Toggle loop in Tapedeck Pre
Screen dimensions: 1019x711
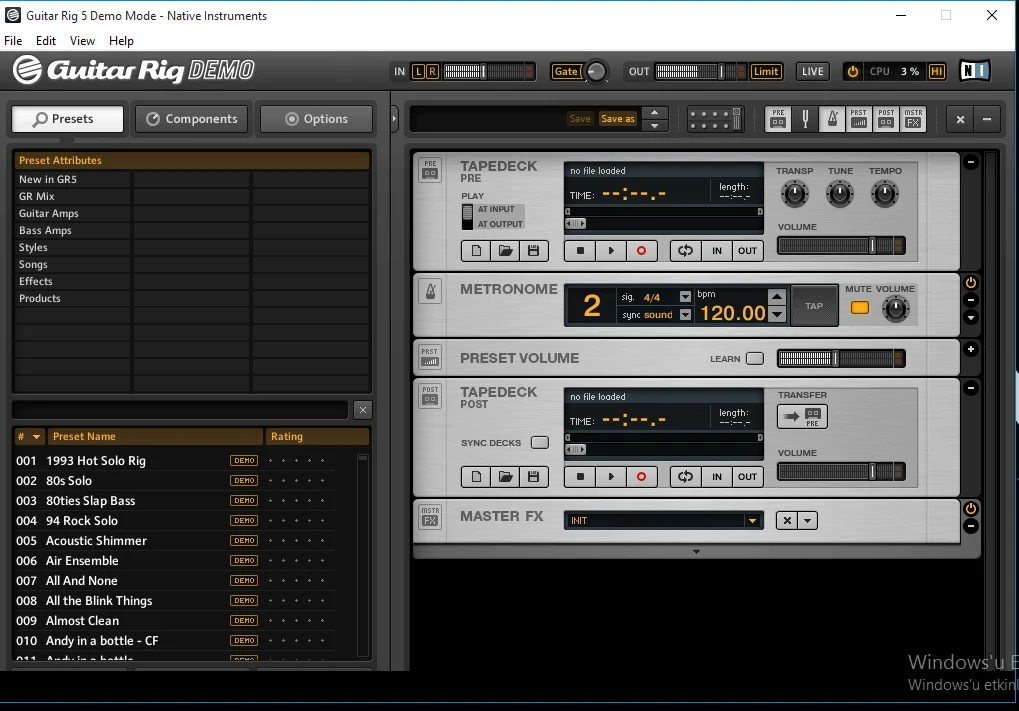686,250
